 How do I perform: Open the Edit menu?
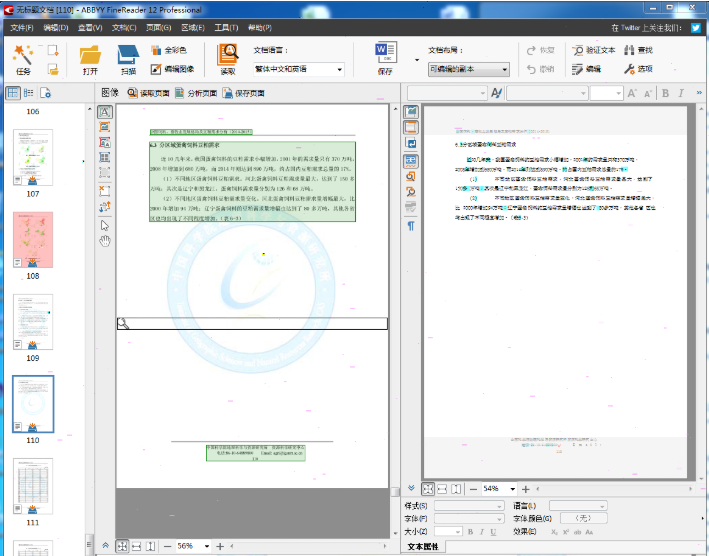[56, 28]
